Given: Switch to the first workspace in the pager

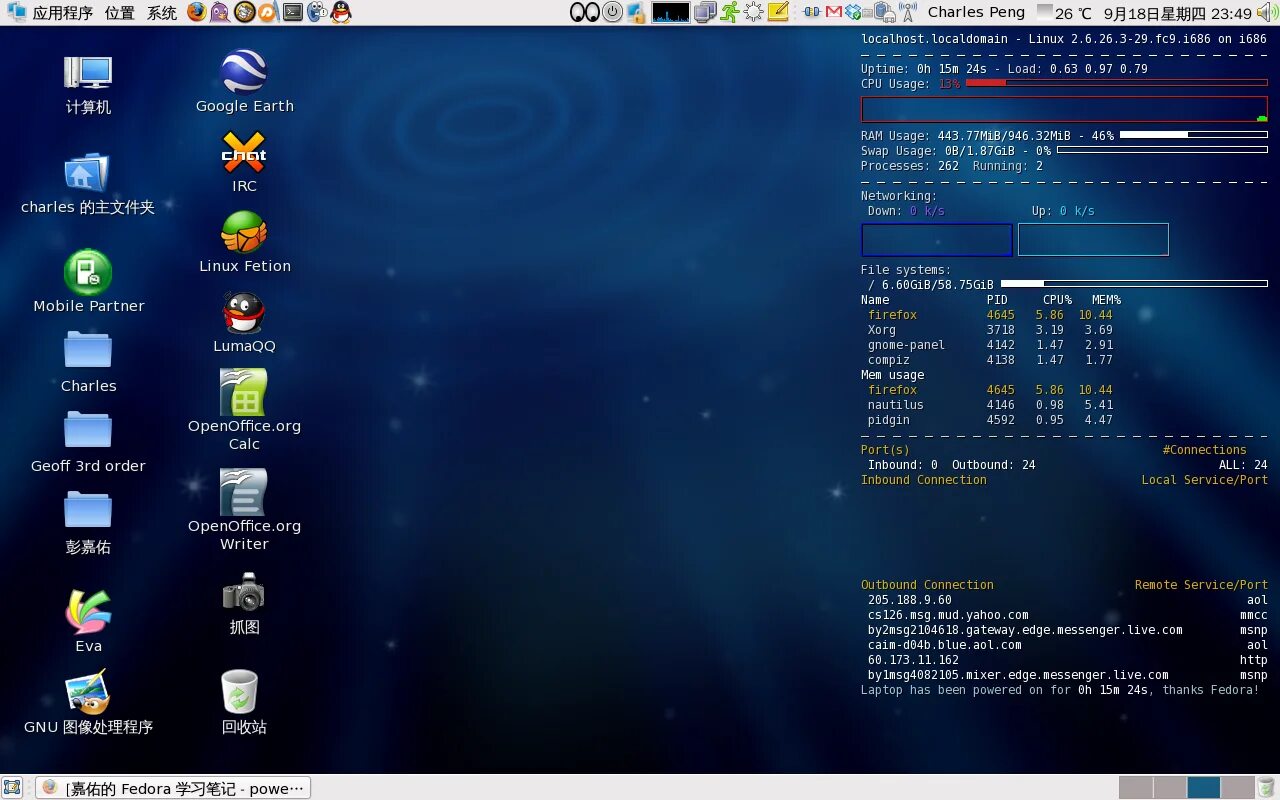Looking at the screenshot, I should (1135, 787).
